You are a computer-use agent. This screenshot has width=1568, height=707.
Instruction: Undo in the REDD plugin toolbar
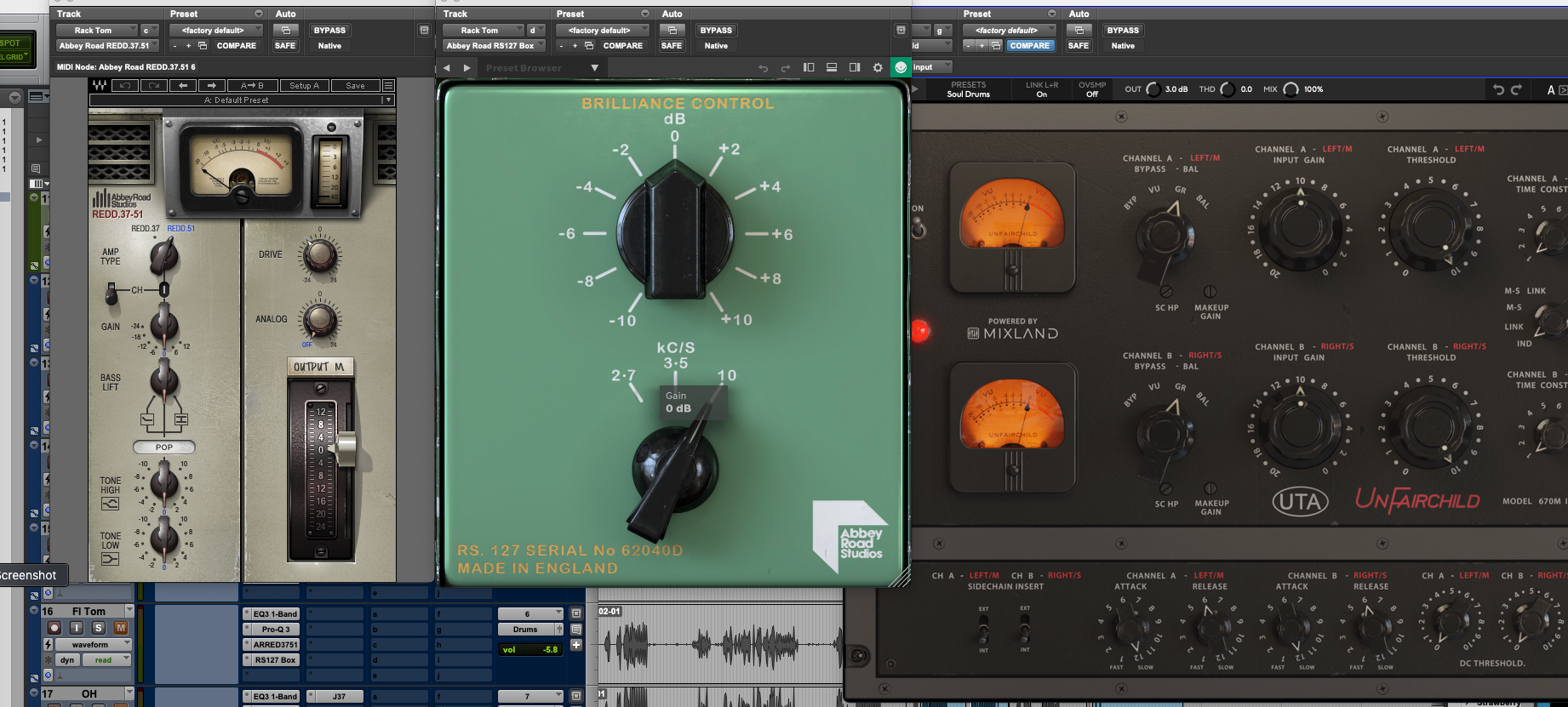(125, 85)
